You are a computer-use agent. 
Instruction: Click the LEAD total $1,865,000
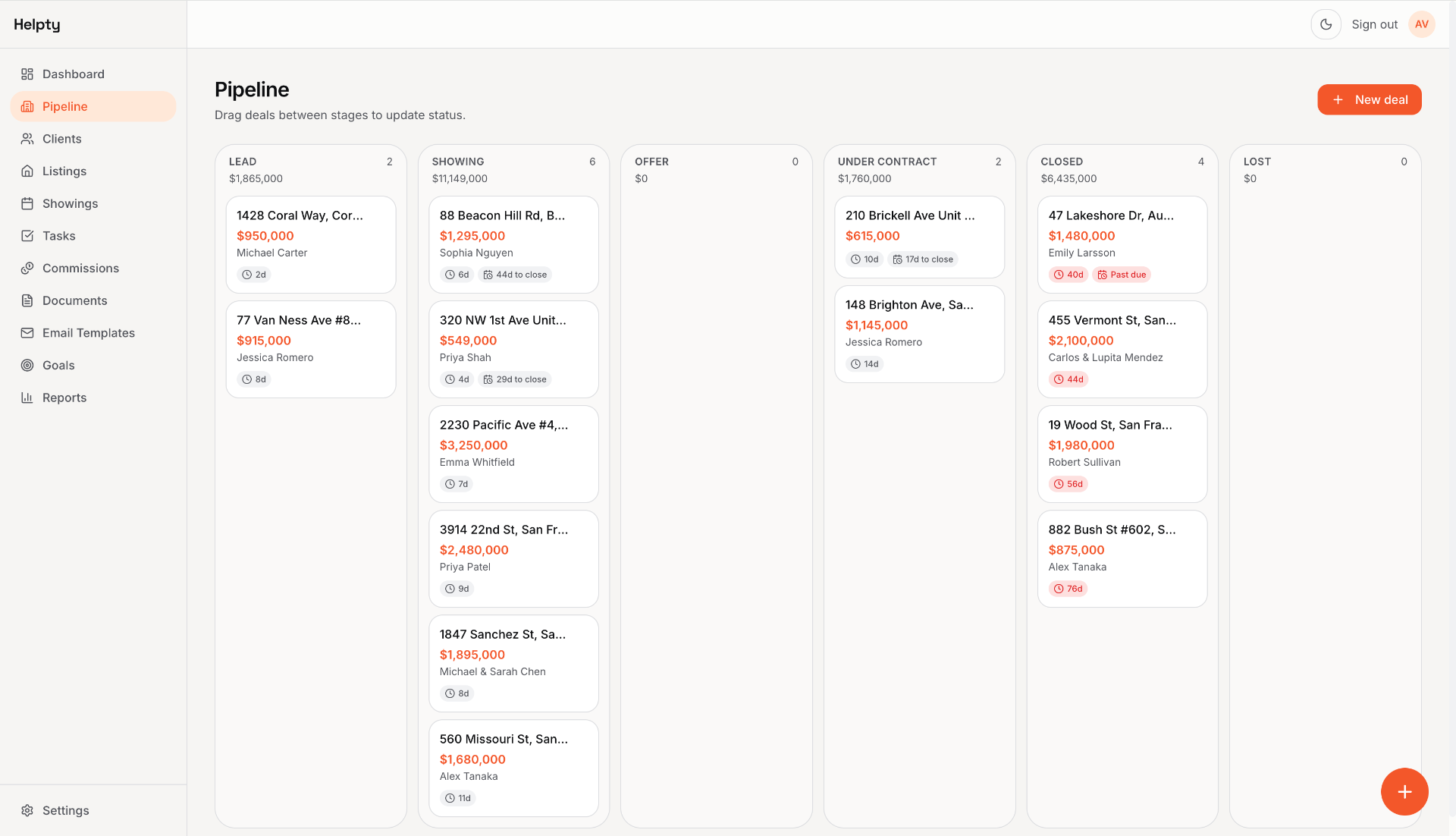click(x=256, y=179)
